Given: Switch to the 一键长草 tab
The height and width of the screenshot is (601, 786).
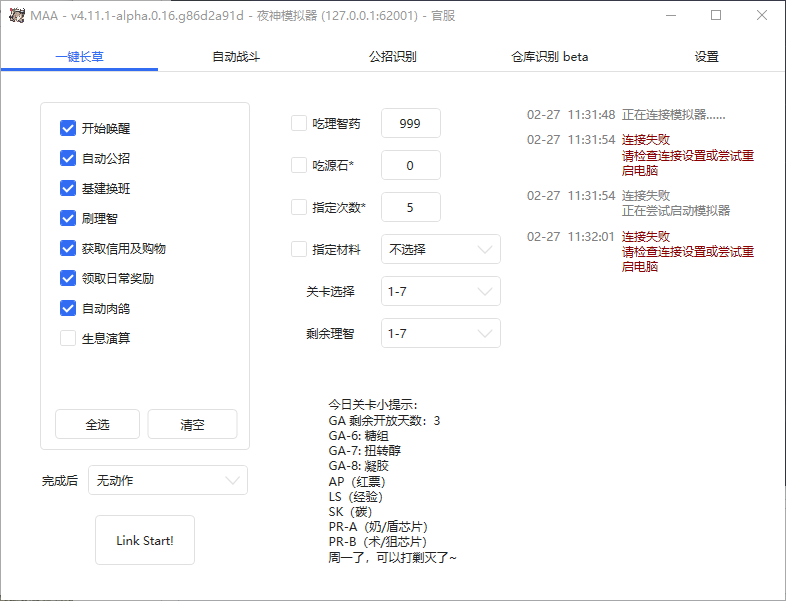Looking at the screenshot, I should [x=79, y=57].
